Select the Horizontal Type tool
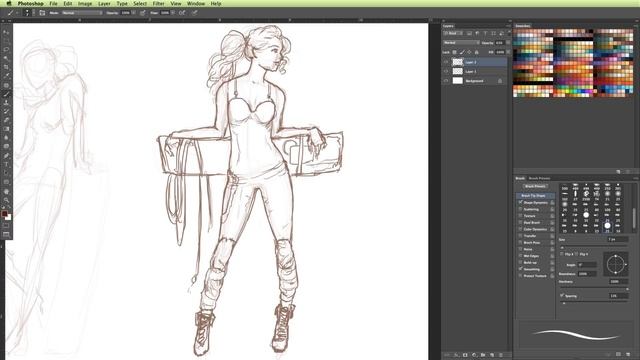Viewport: 640px width, 360px height. pos(6,165)
